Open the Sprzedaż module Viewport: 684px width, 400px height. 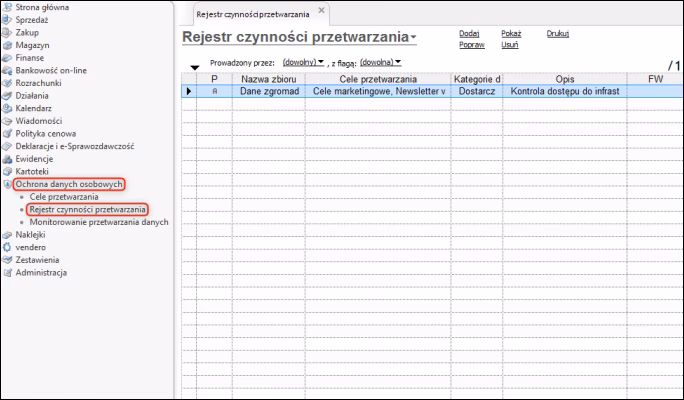tap(32, 20)
